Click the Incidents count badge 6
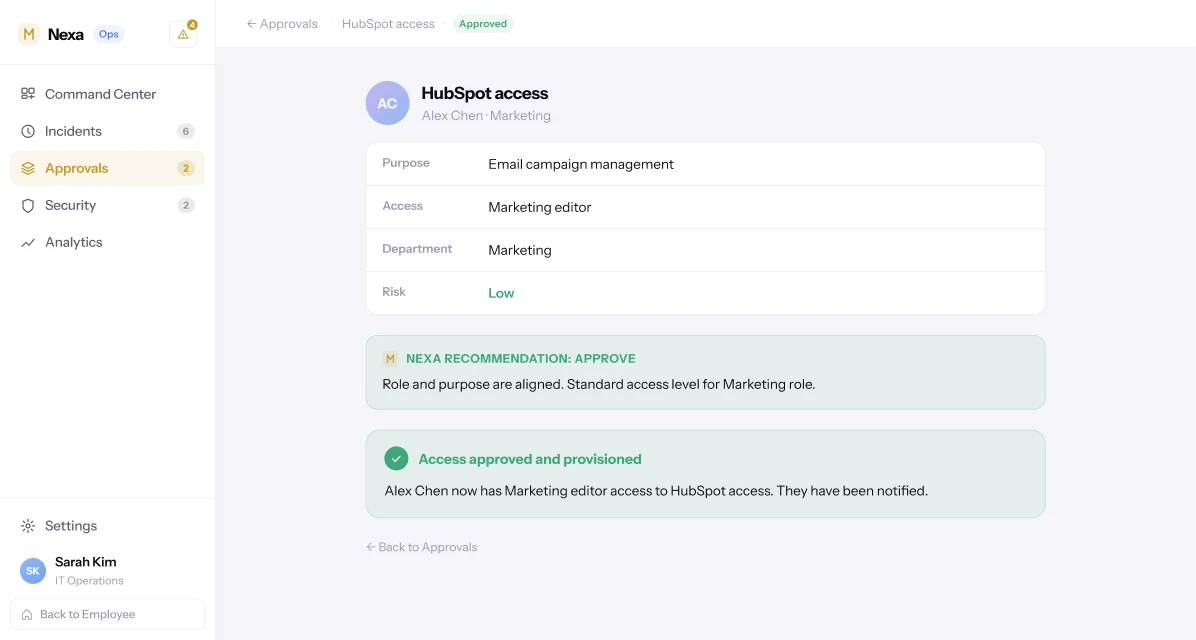The width and height of the screenshot is (1196, 640). (185, 131)
